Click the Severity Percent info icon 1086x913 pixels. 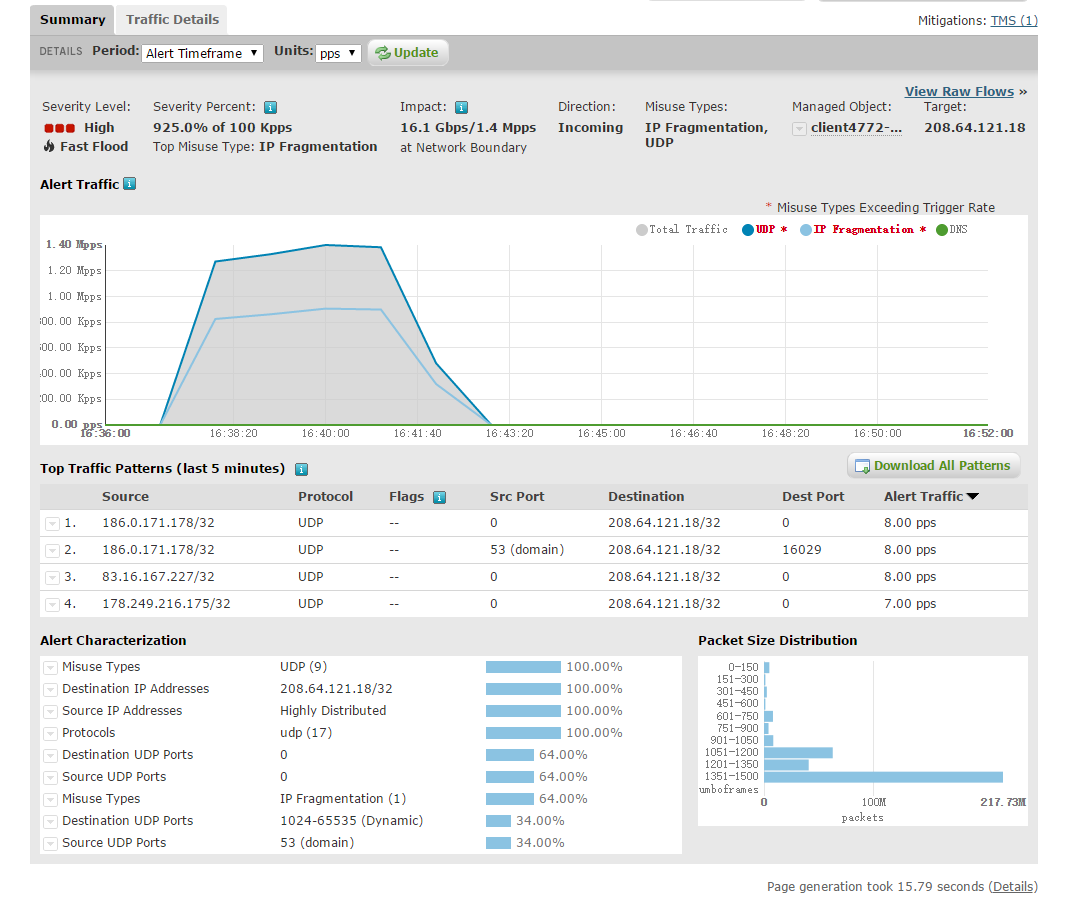271,107
